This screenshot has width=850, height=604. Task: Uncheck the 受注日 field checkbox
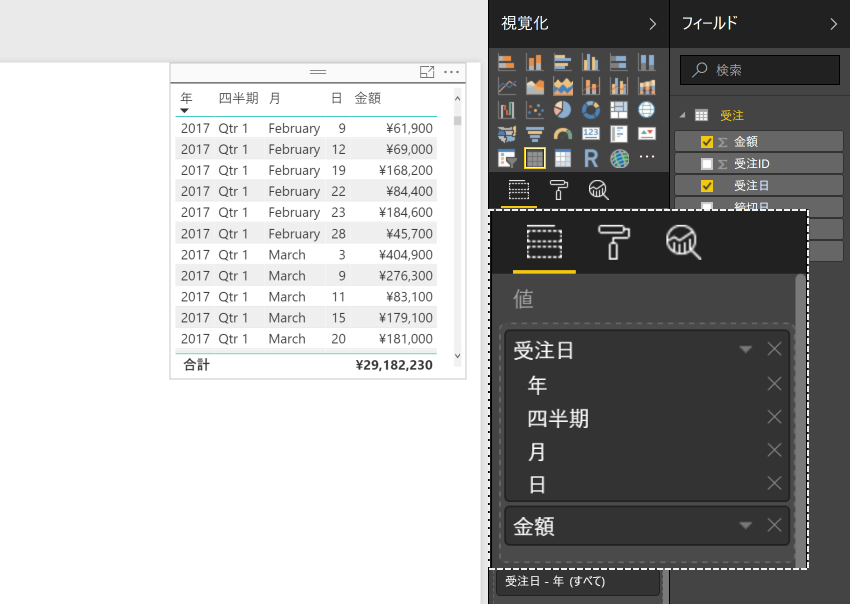pos(706,186)
